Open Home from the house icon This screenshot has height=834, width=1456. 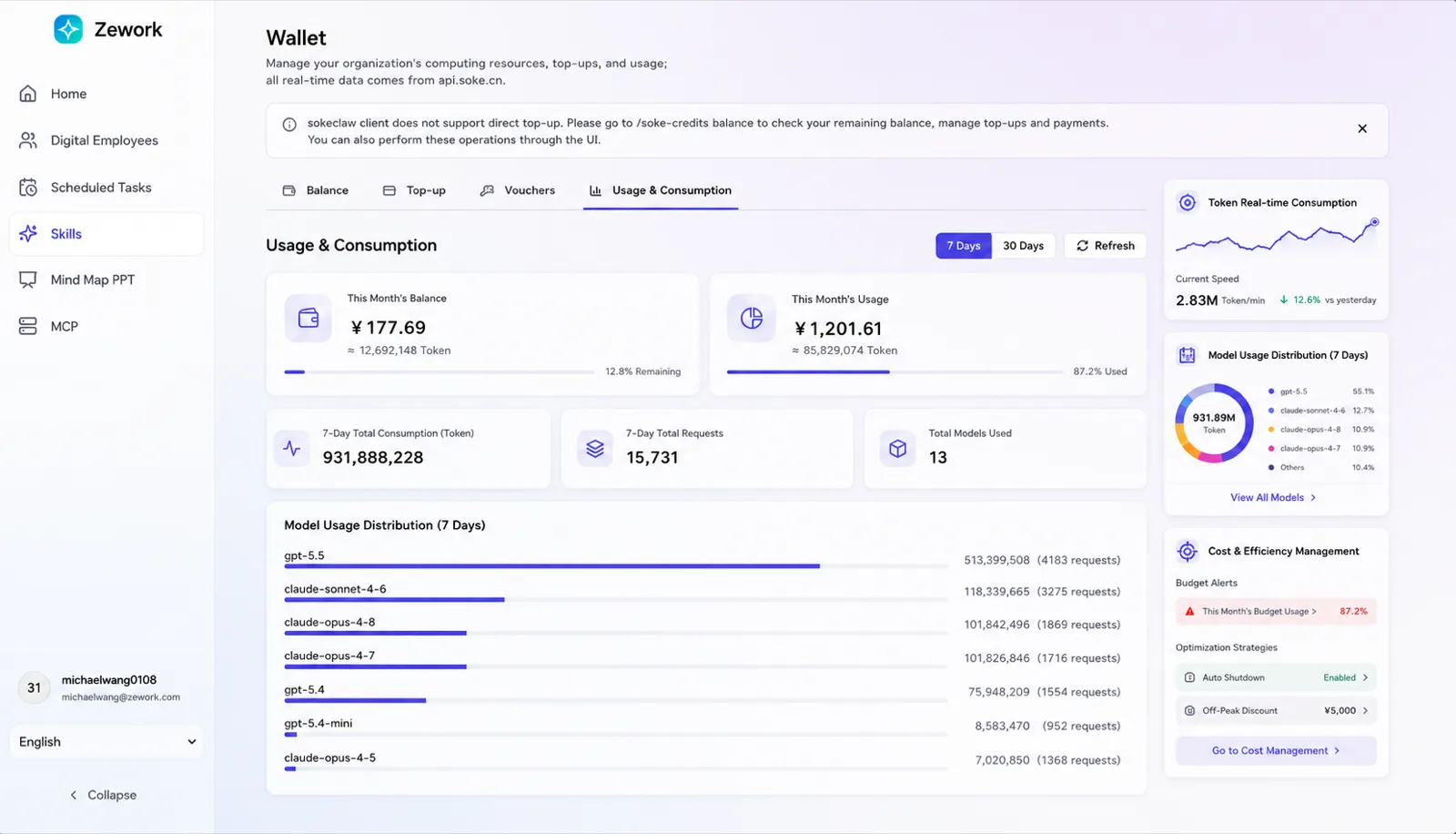pyautogui.click(x=28, y=94)
